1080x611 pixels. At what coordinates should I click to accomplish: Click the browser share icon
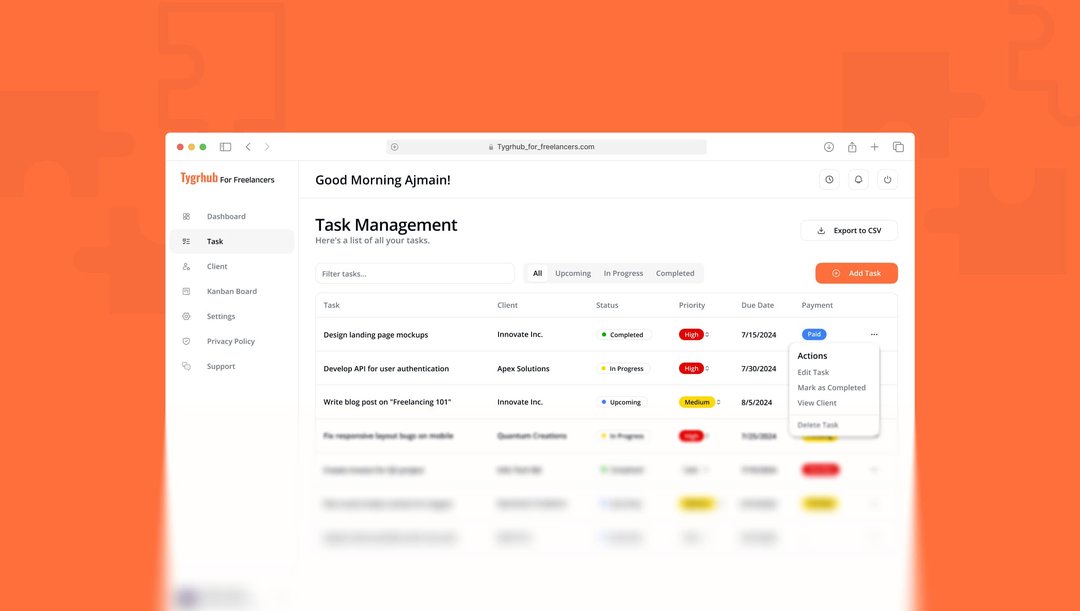click(852, 147)
